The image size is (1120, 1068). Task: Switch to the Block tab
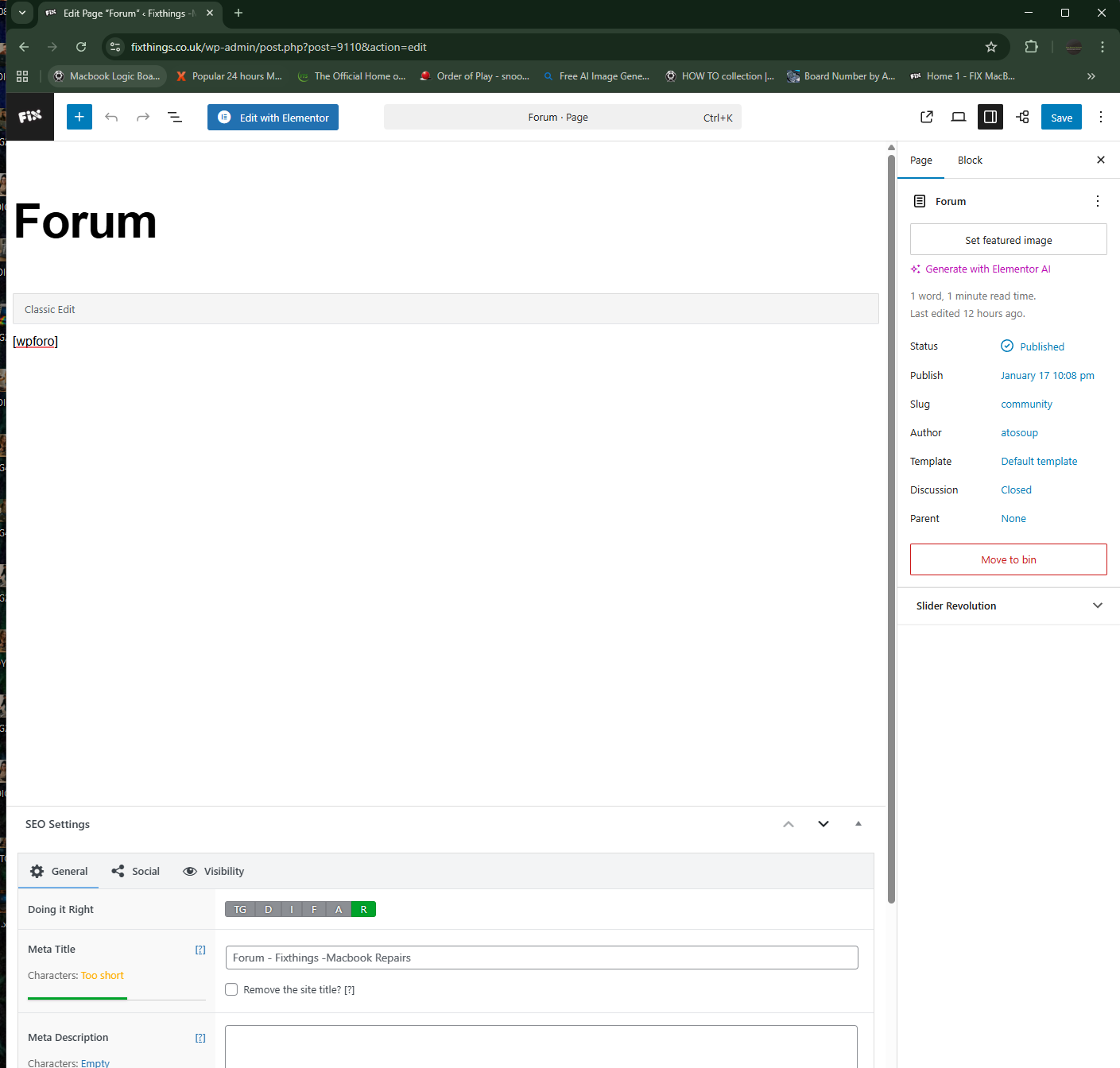click(970, 160)
